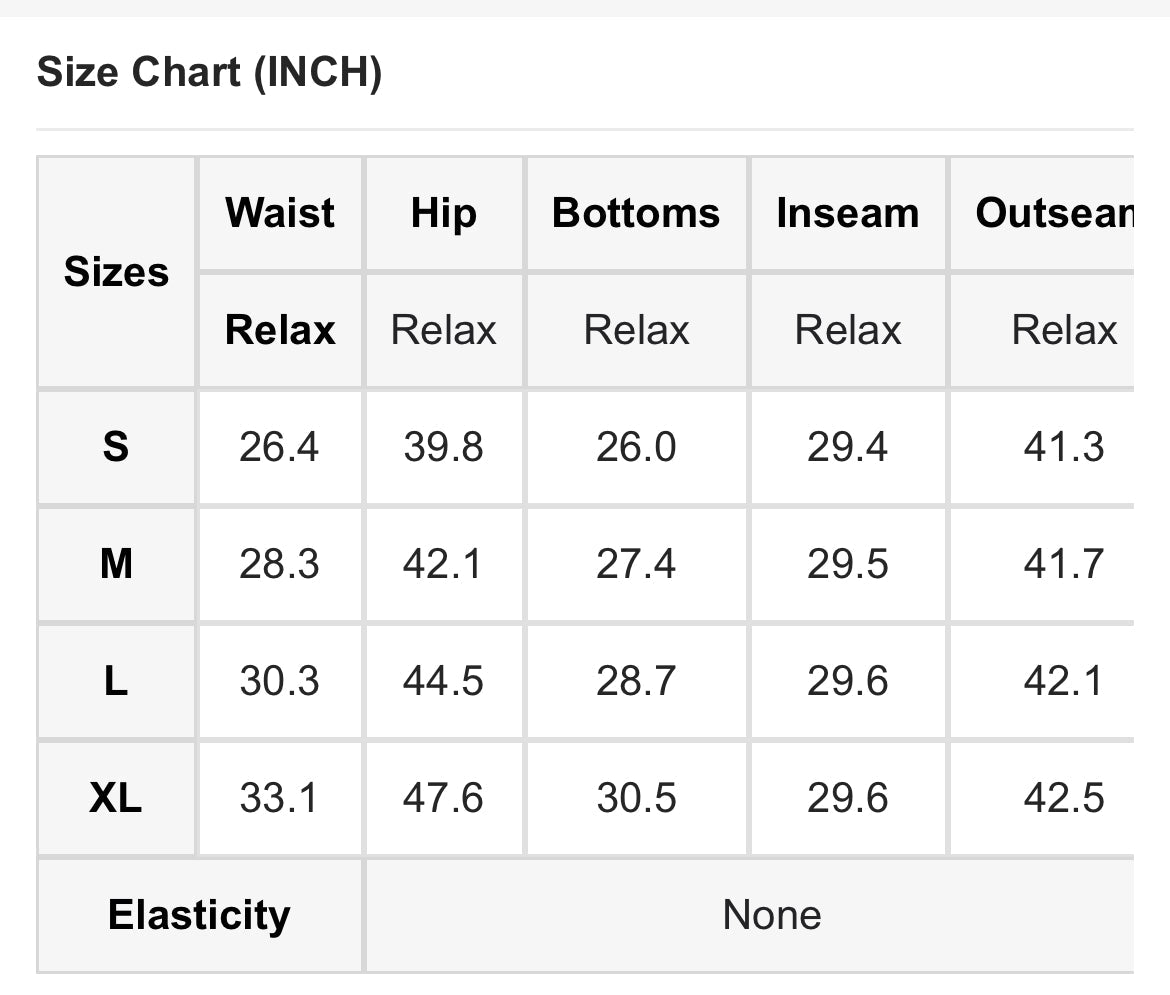
Task: Click the Elasticity row label
Action: [199, 915]
